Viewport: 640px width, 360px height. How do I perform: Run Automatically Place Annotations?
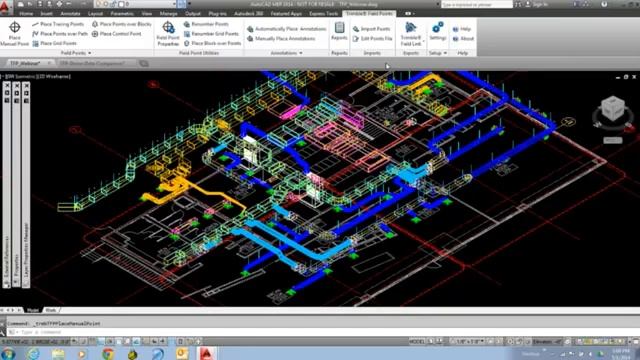point(286,29)
